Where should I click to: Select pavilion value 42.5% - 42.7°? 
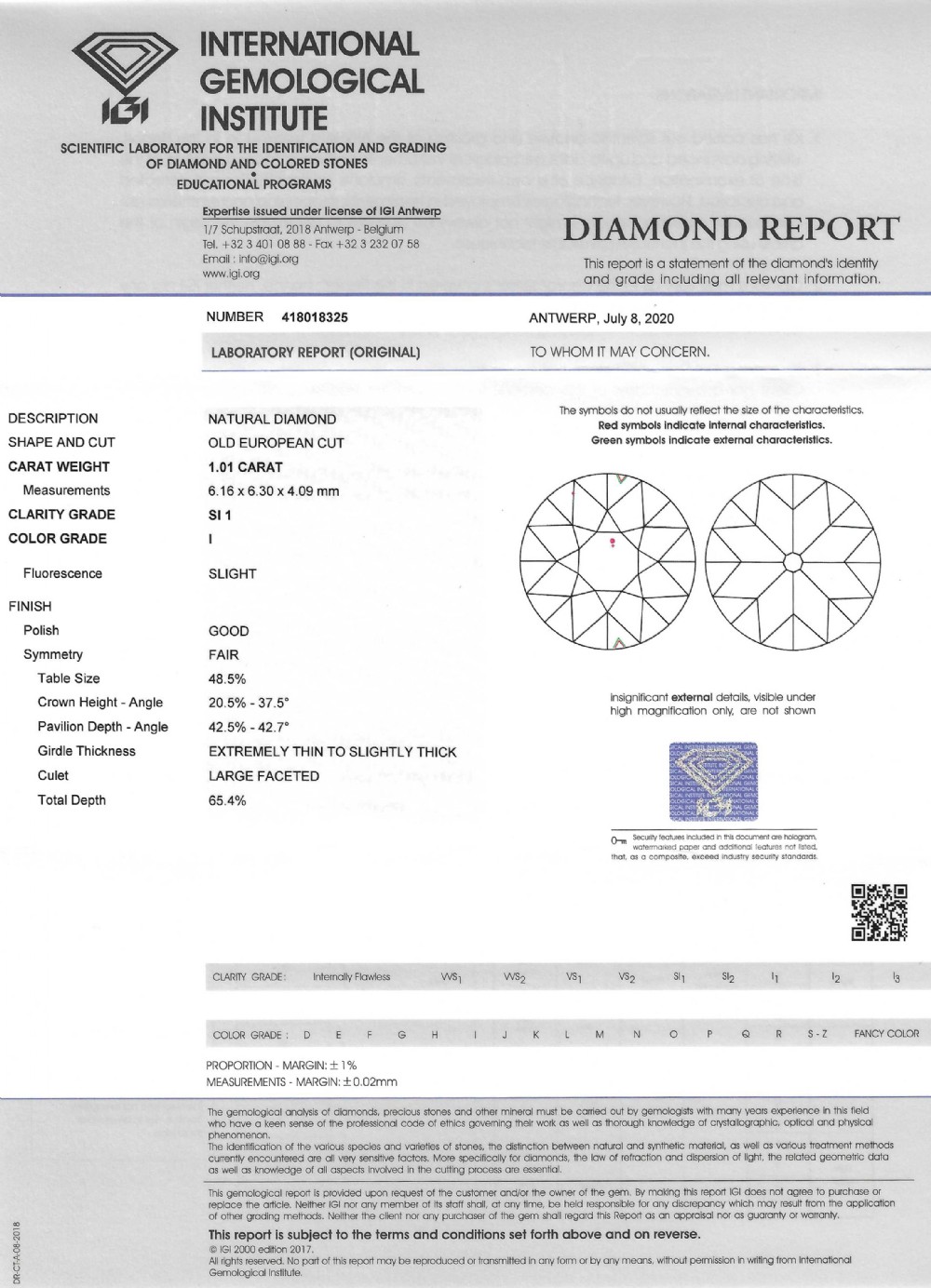tap(249, 728)
